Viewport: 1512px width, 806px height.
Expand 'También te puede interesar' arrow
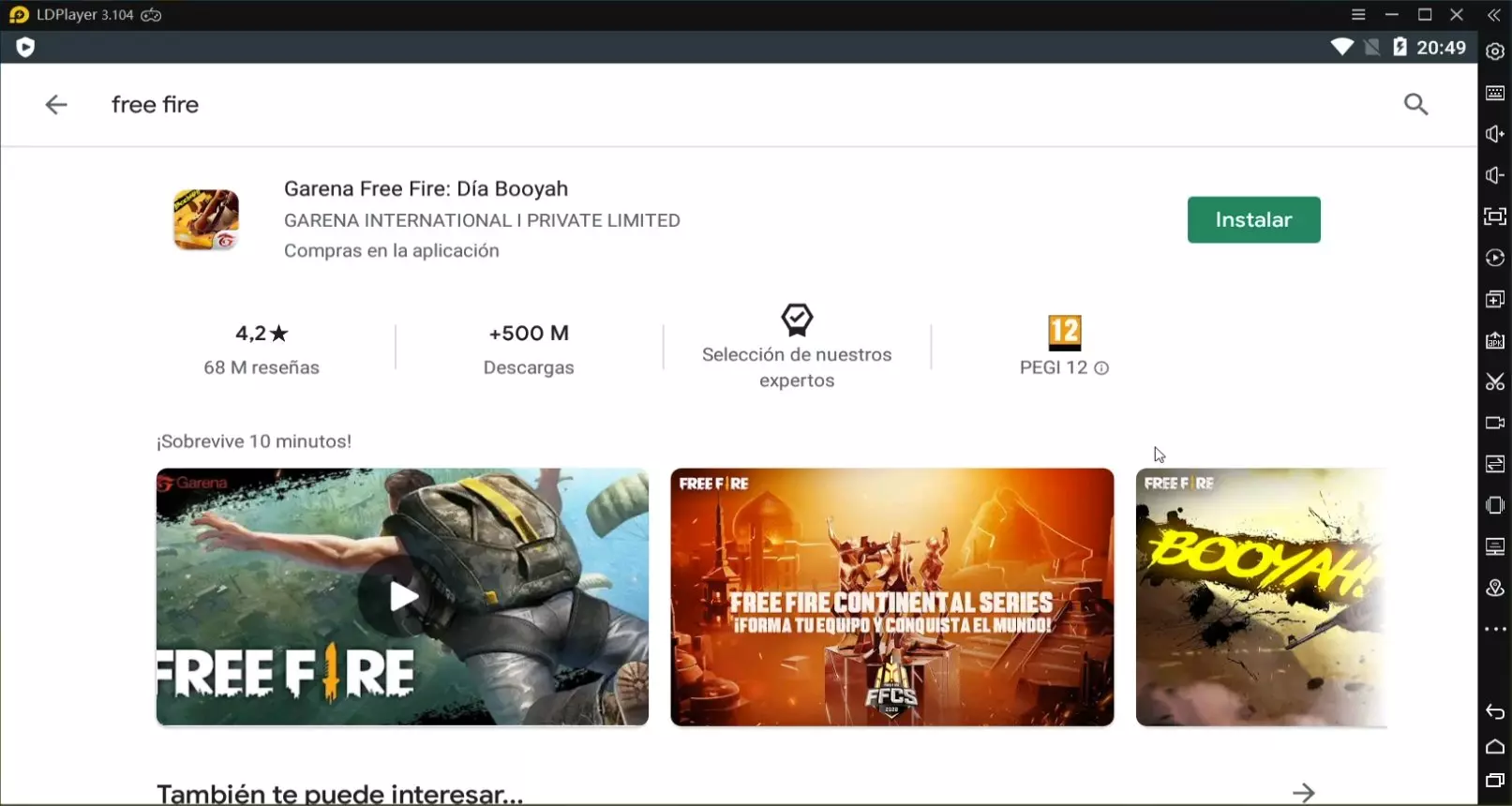(x=1303, y=793)
